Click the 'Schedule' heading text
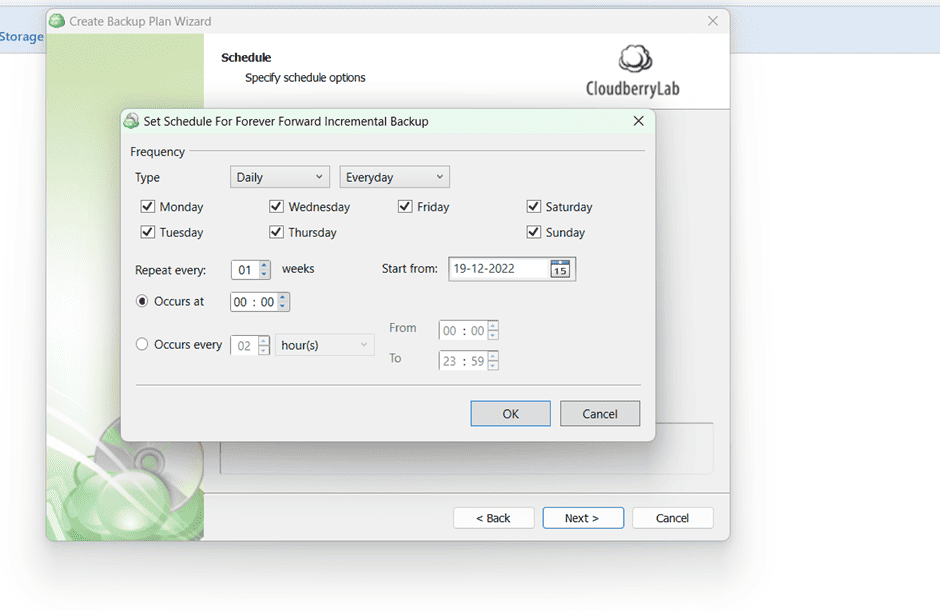940x611 pixels. coord(246,58)
